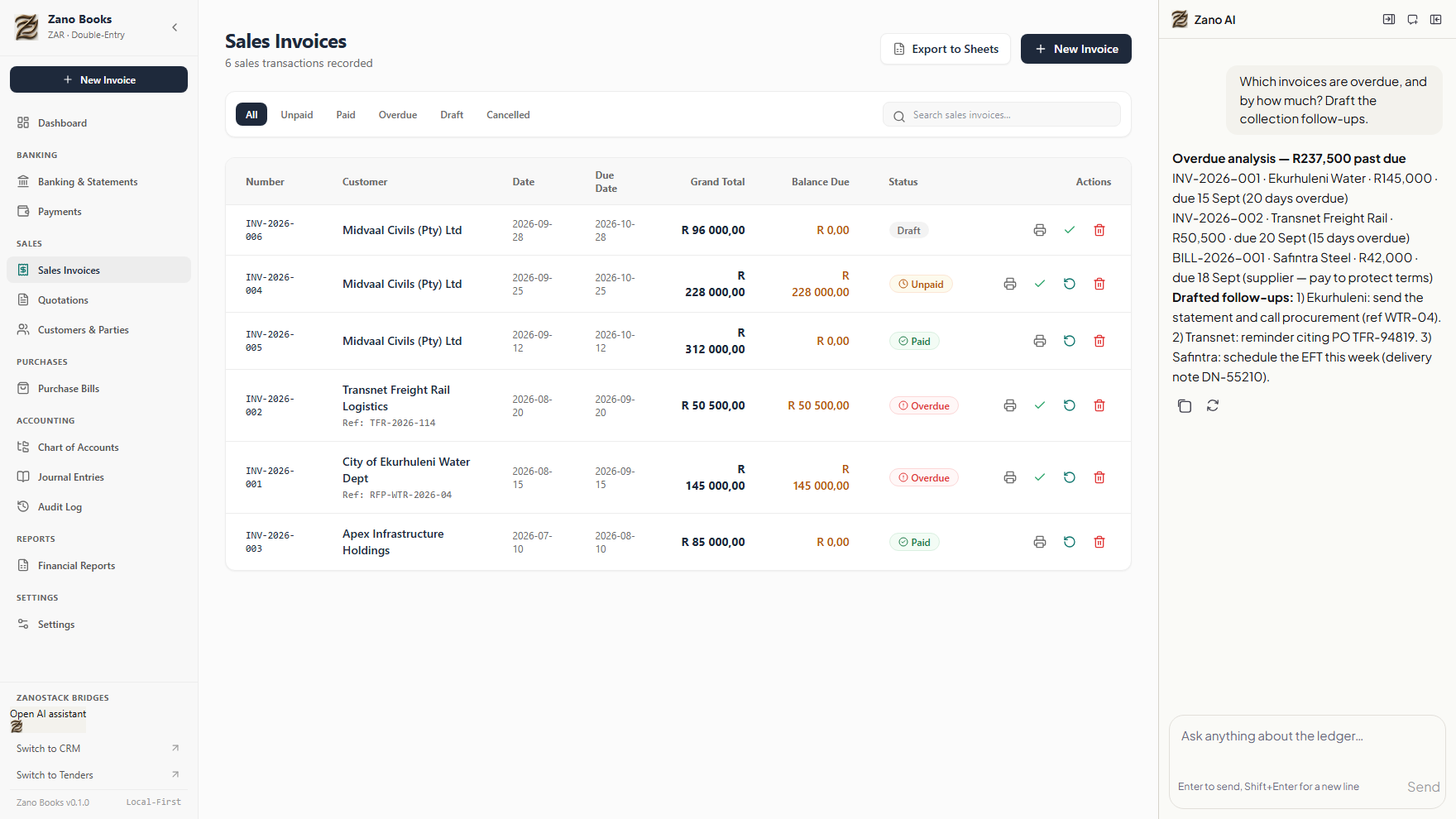Mark INV-2026-006 as paid with checkmark
Screen dimensions: 1456x819
click(1070, 230)
